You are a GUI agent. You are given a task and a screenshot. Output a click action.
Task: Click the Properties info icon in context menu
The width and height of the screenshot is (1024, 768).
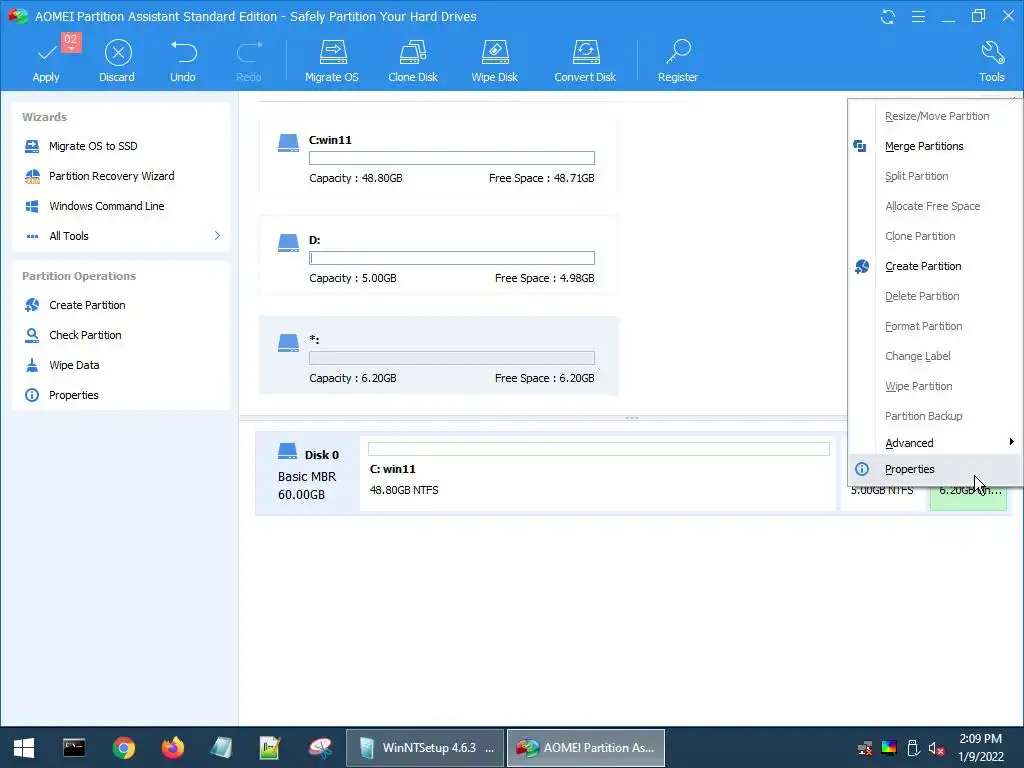[862, 469]
